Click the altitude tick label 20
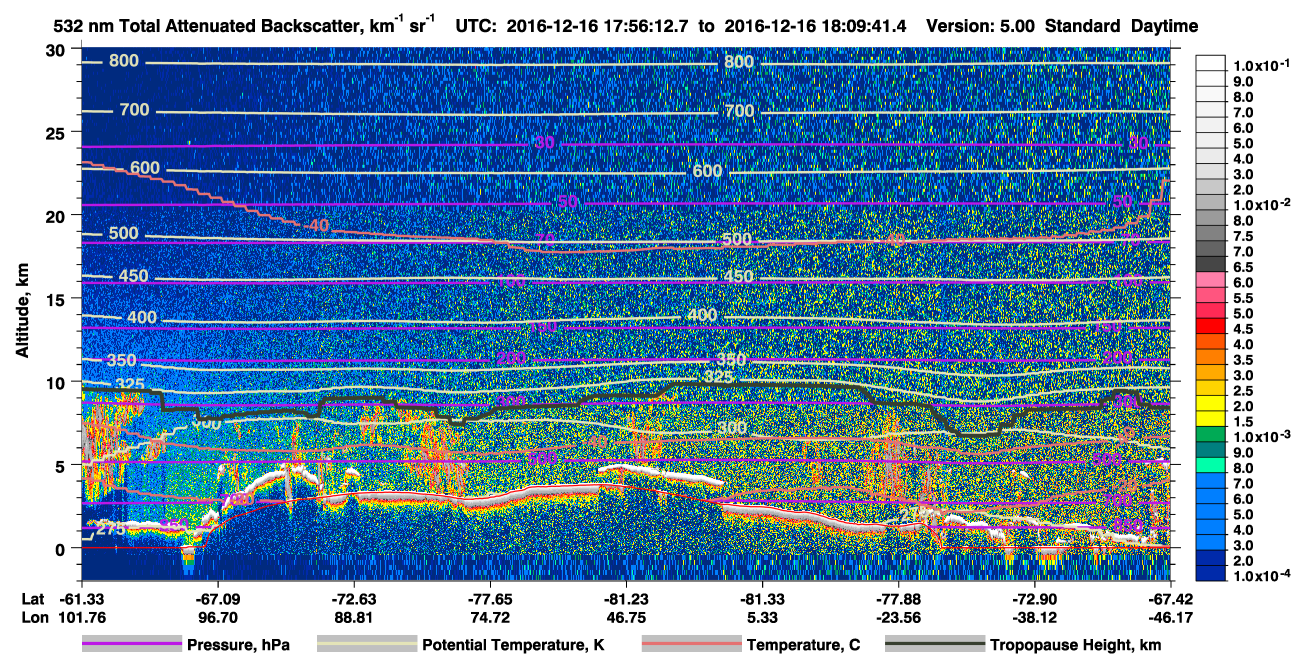 point(57,216)
